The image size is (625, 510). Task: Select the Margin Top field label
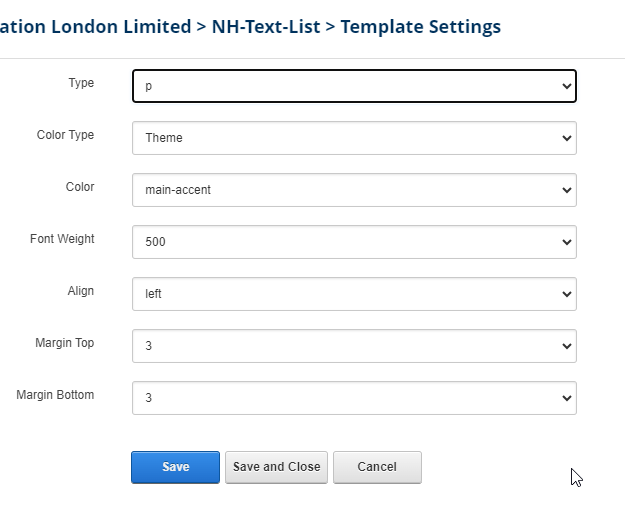(x=64, y=343)
